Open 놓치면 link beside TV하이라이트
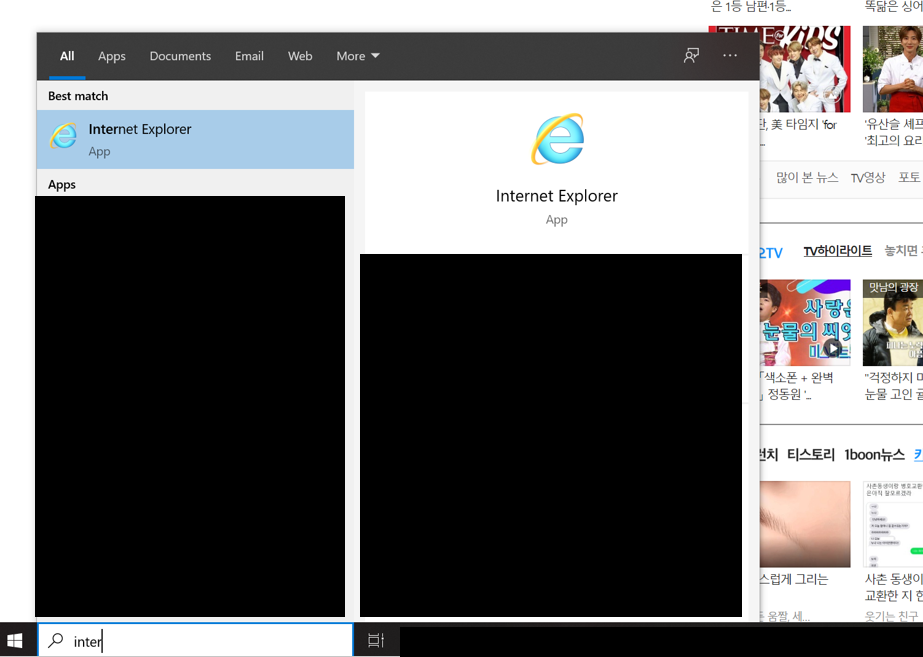 (904, 251)
